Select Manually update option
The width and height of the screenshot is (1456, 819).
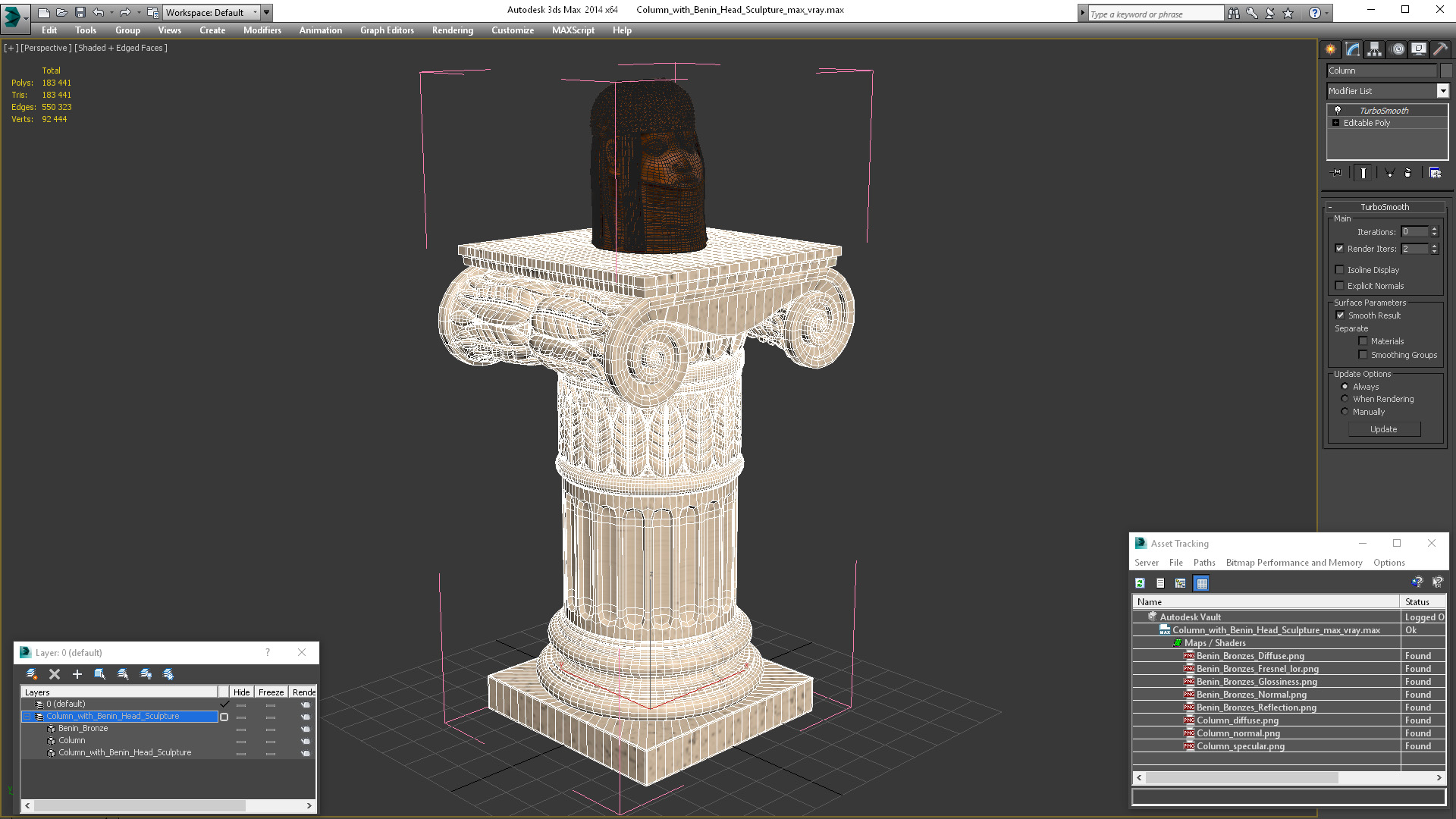pos(1345,412)
